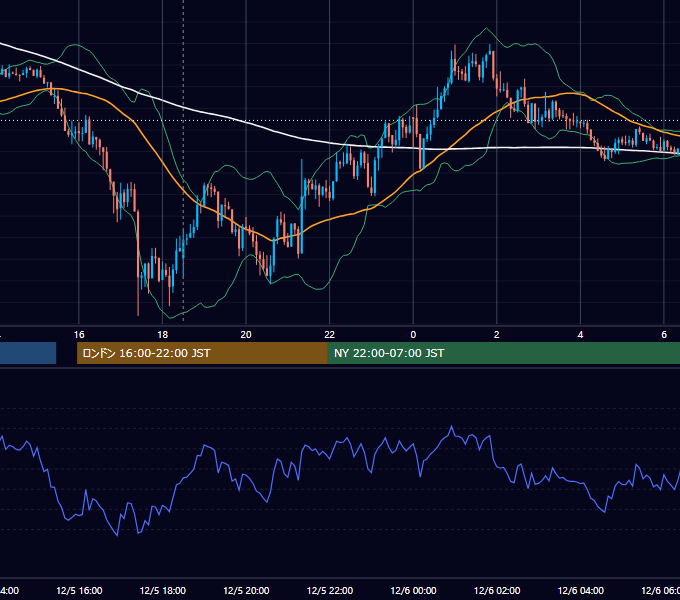Click the 12/6 00:00 date label

click(x=413, y=590)
